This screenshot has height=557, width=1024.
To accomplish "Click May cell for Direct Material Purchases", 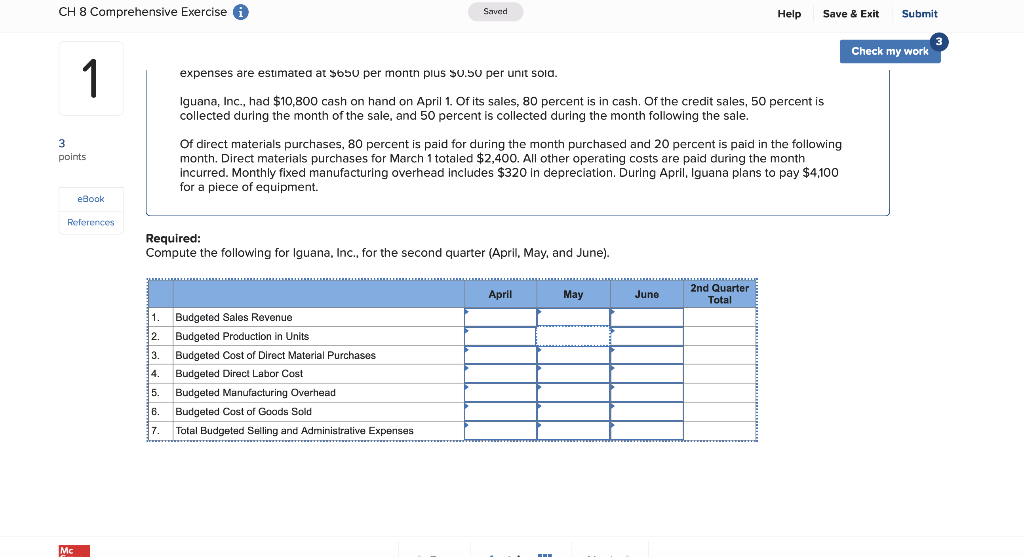I will click(x=573, y=355).
